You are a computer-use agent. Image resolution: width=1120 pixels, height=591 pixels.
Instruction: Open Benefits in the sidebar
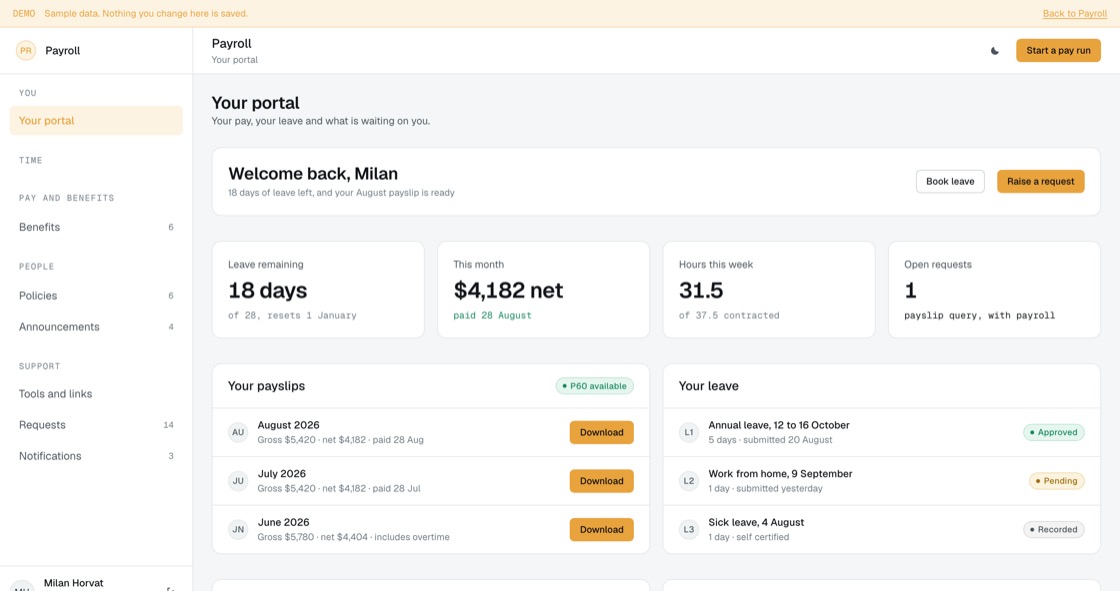tap(96, 227)
